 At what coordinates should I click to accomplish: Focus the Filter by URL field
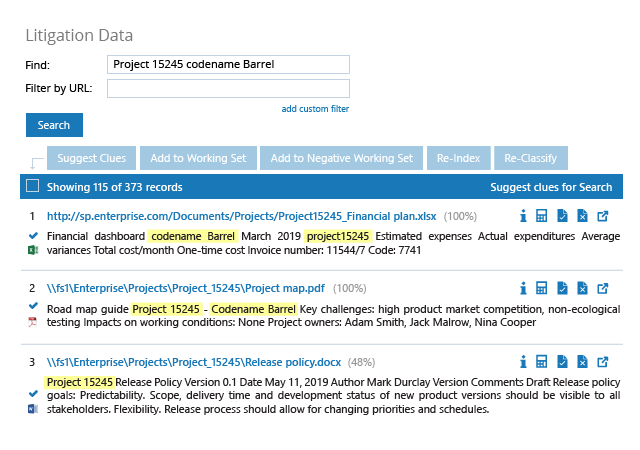point(228,89)
